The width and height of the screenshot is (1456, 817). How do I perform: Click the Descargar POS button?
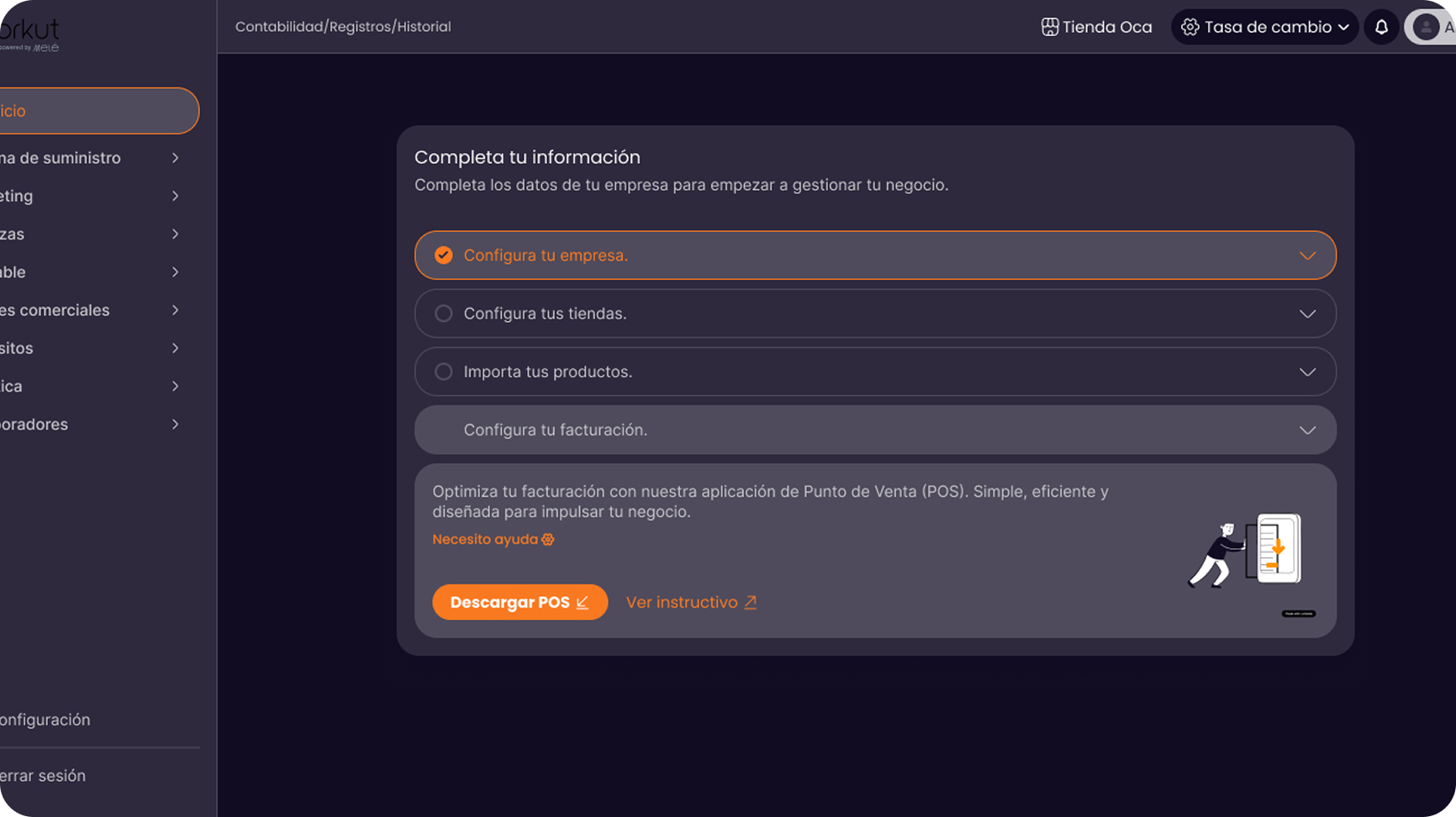coord(520,602)
